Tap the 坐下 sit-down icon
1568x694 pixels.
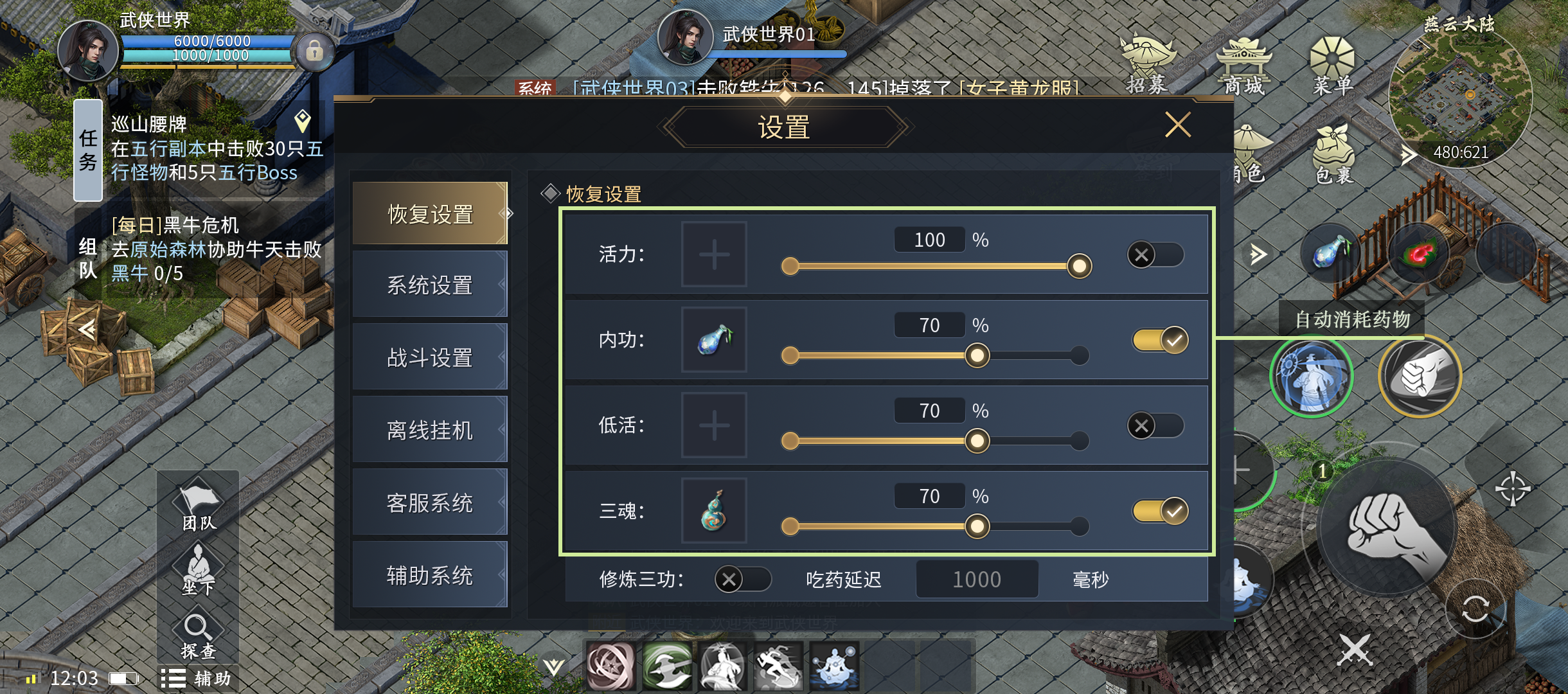click(x=198, y=569)
